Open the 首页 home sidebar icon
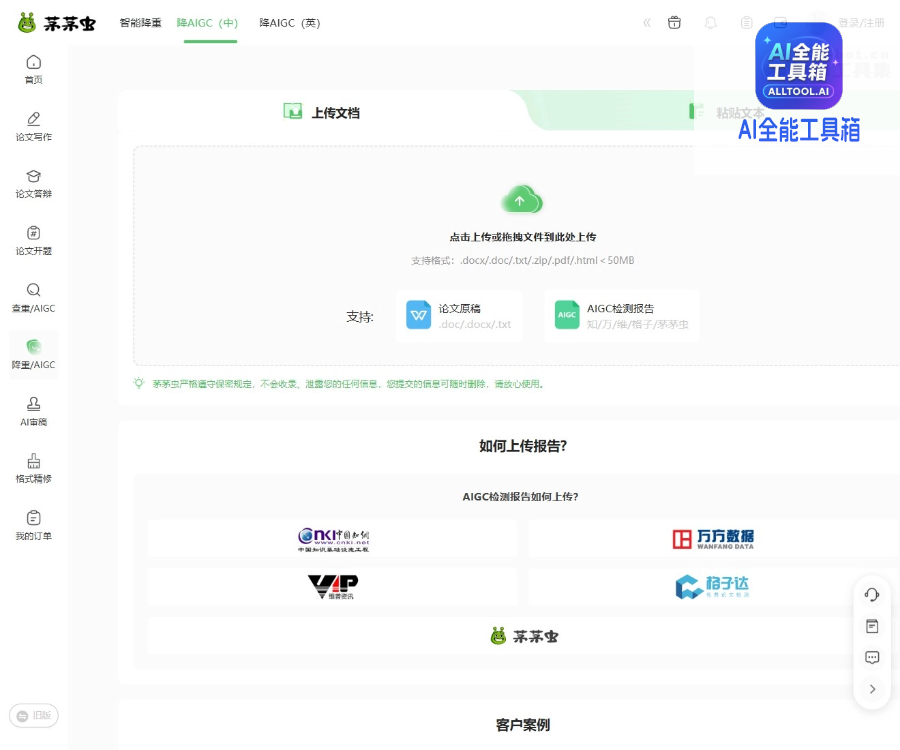 (x=34, y=69)
